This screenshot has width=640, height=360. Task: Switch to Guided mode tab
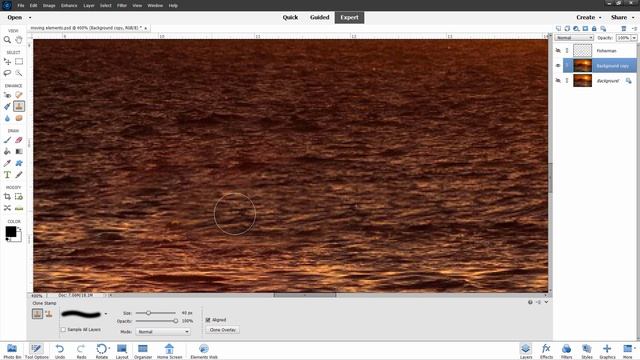click(319, 18)
